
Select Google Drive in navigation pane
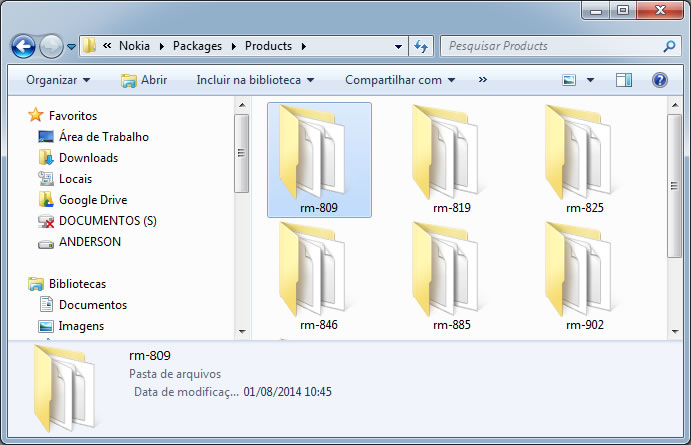tap(92, 200)
